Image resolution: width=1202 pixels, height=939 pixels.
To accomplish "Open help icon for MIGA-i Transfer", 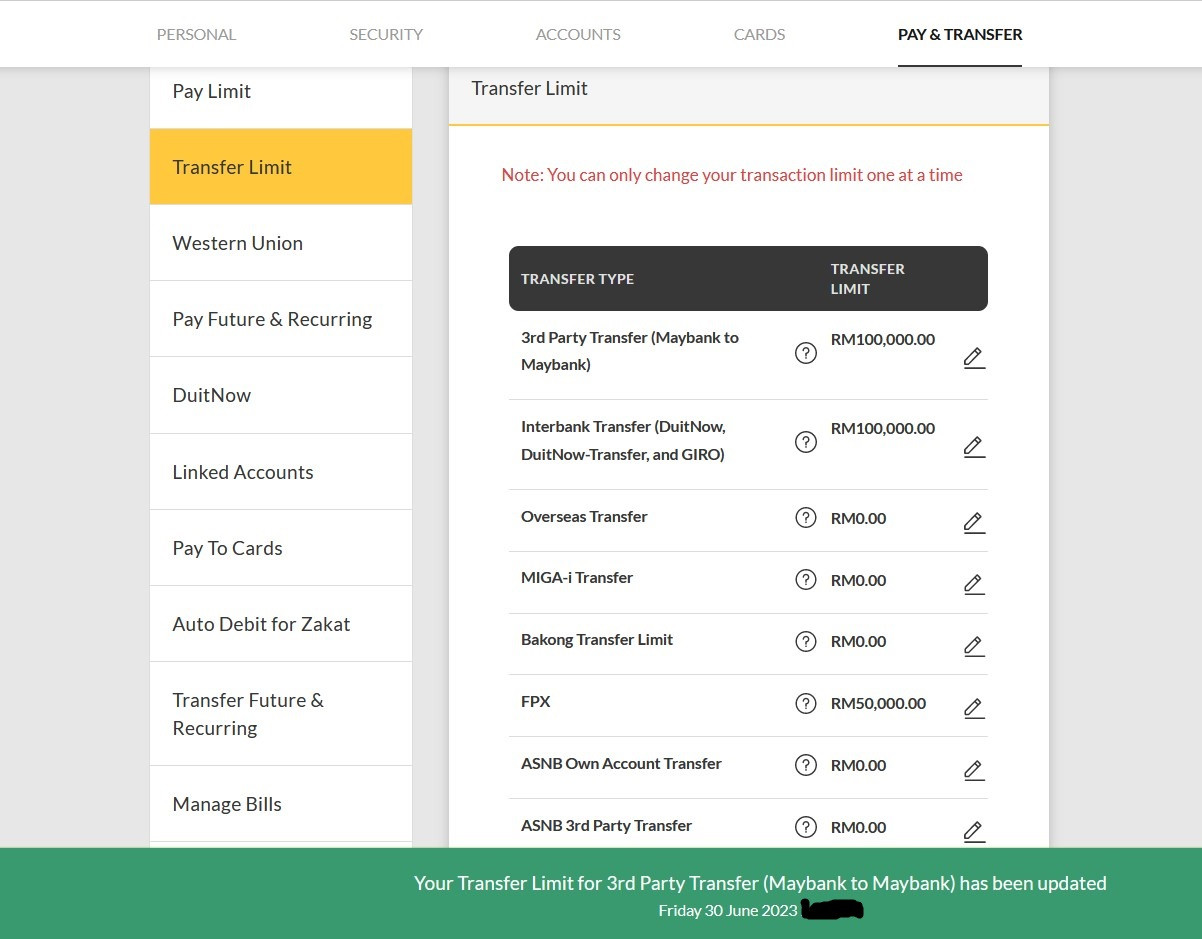I will coord(806,579).
